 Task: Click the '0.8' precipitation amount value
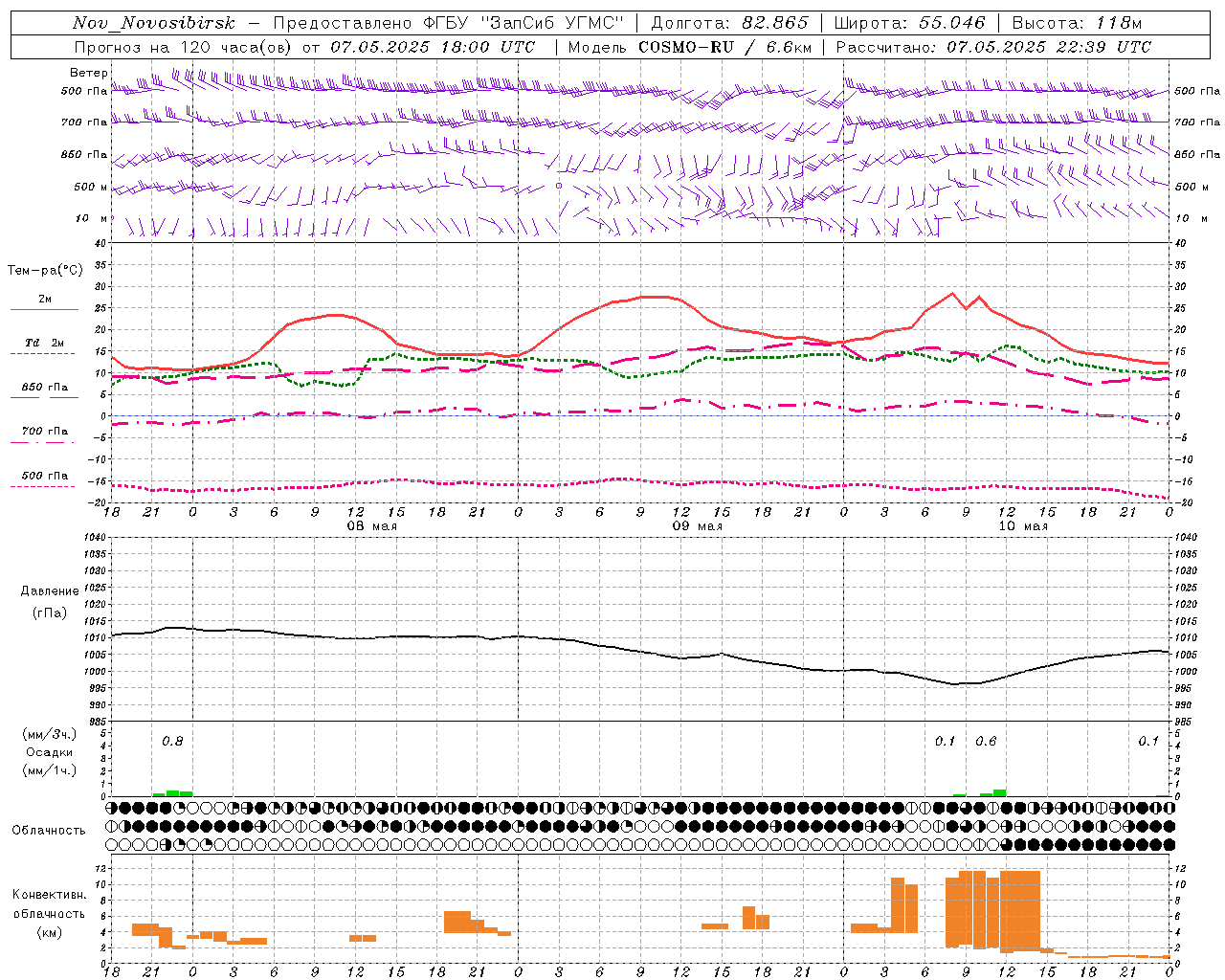pos(172,742)
